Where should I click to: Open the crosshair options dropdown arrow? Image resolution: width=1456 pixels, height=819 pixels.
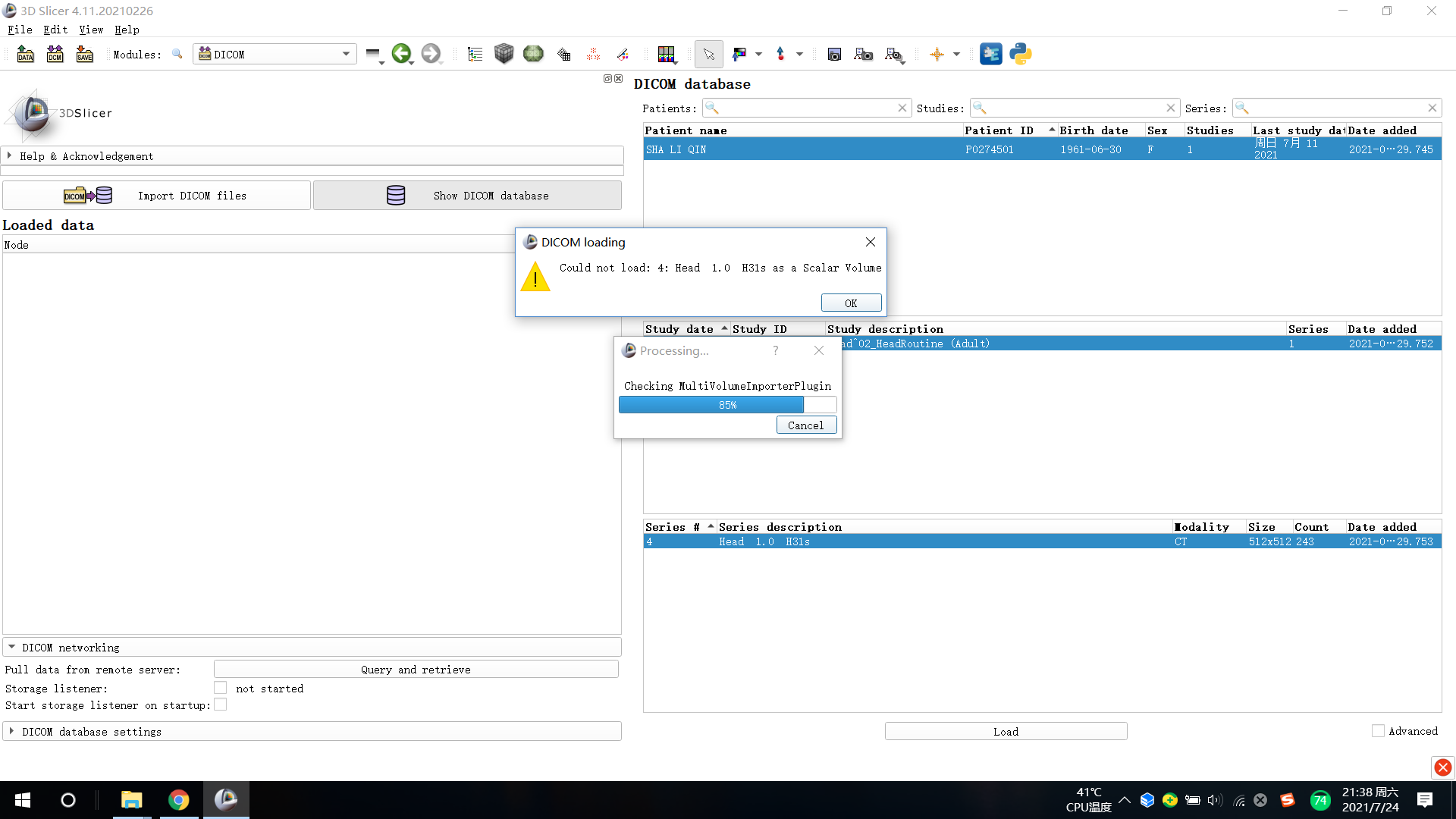coord(956,54)
